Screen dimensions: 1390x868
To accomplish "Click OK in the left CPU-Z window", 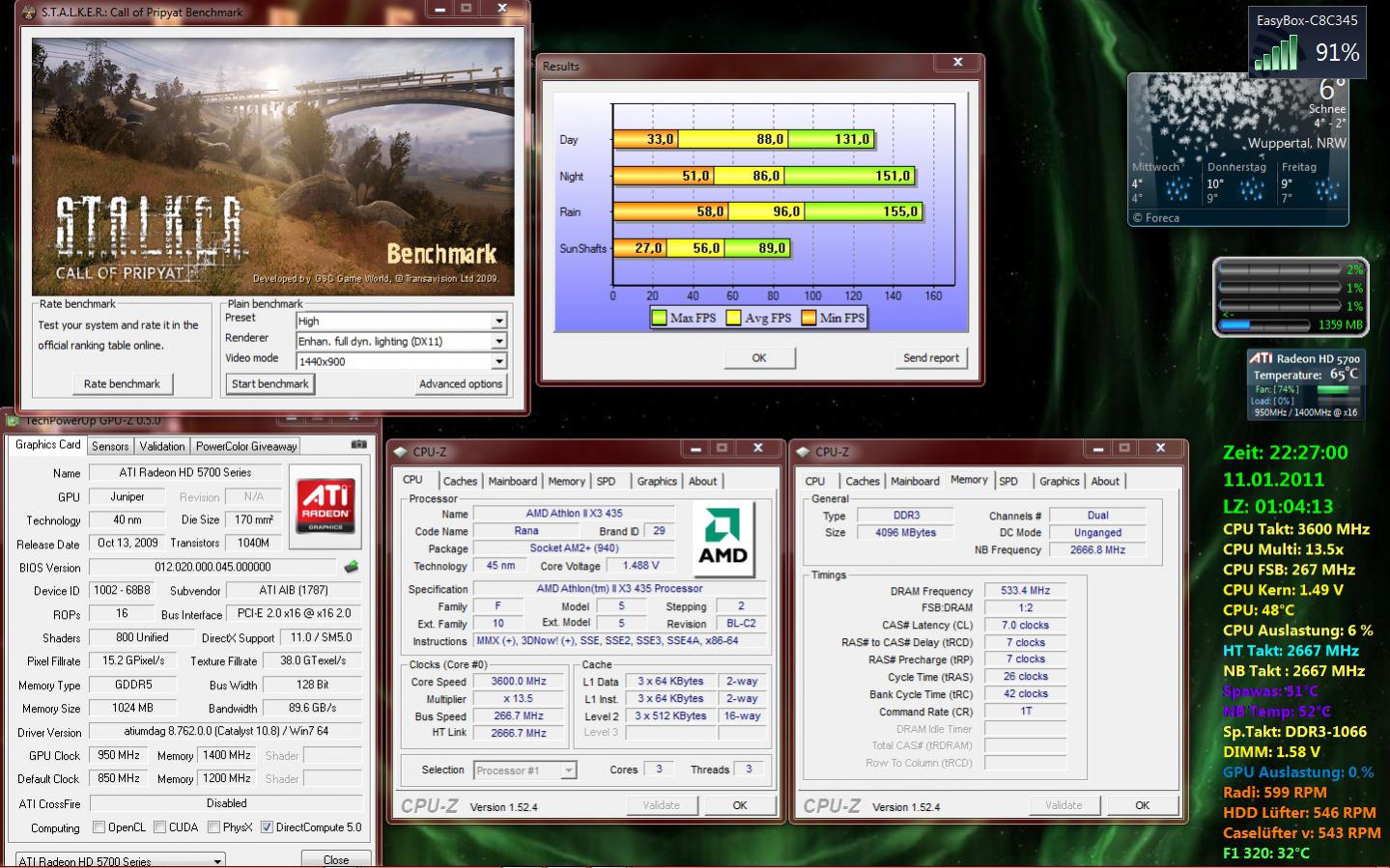I will coord(740,804).
